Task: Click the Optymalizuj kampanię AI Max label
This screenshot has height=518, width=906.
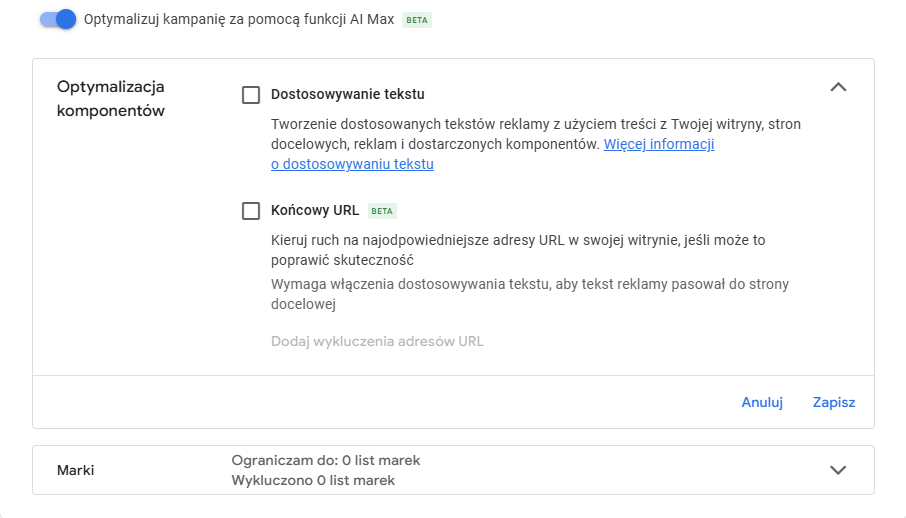Action: 239,20
